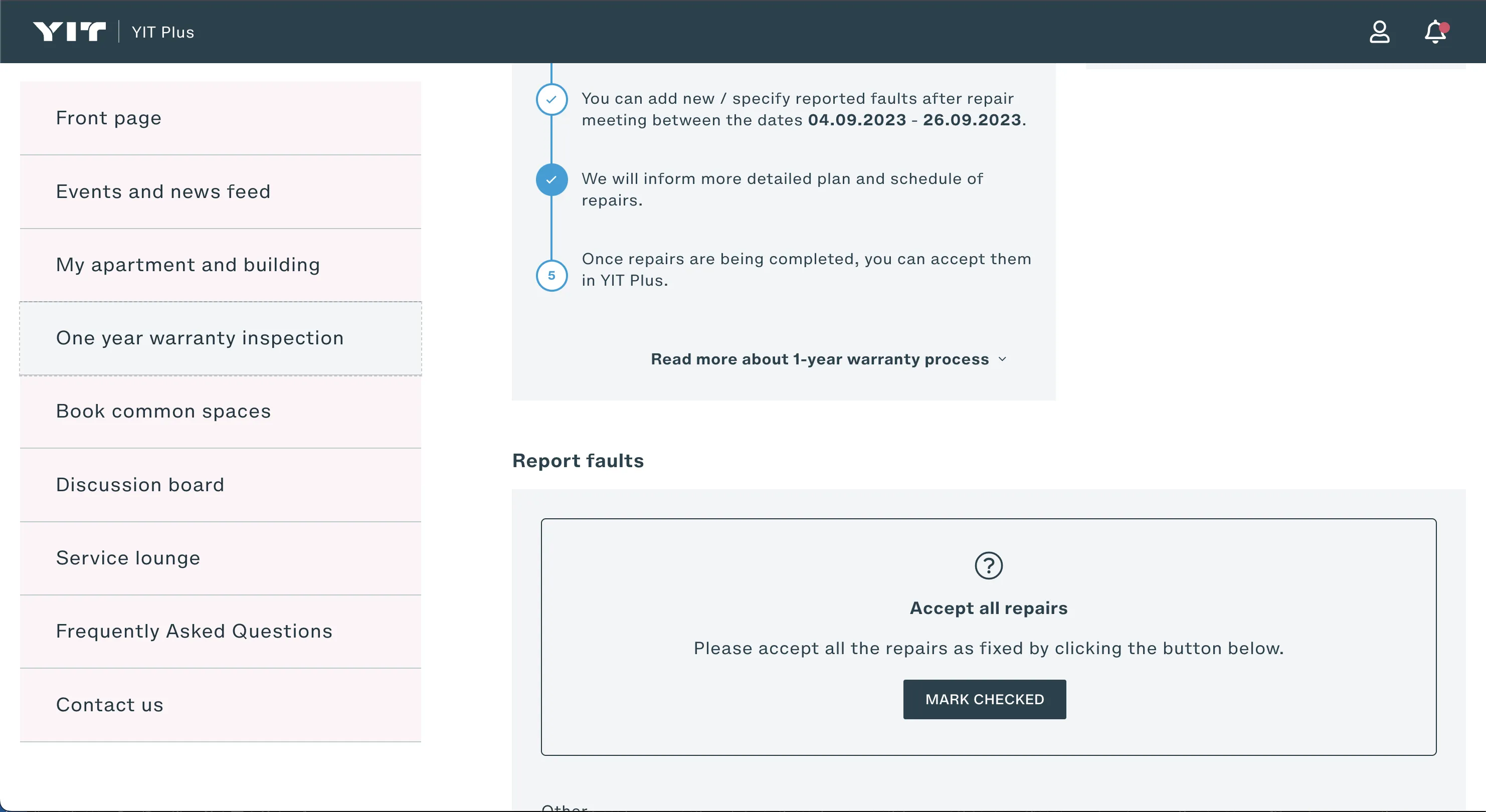Open My apartment and building
The height and width of the screenshot is (812, 1486).
[221, 265]
